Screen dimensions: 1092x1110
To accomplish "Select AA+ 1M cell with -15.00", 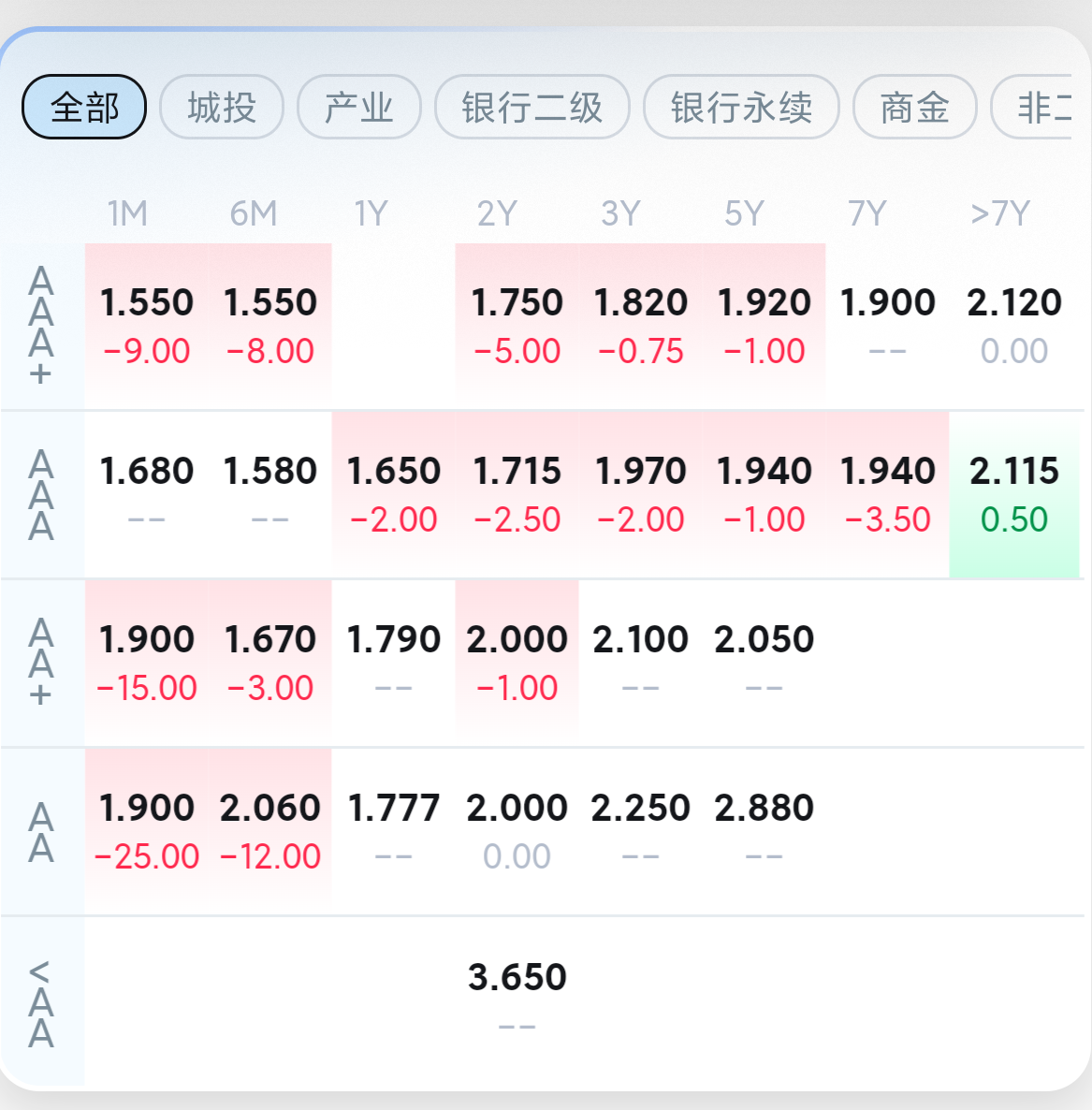I will (147, 663).
